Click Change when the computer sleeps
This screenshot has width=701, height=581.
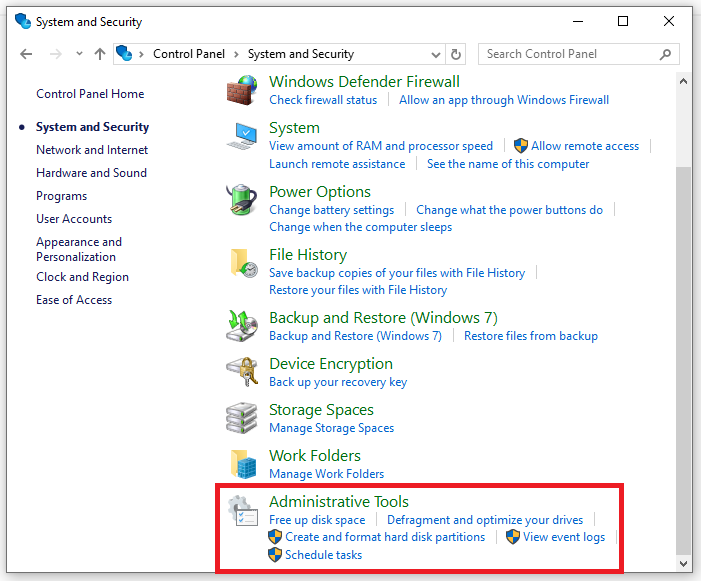(360, 227)
